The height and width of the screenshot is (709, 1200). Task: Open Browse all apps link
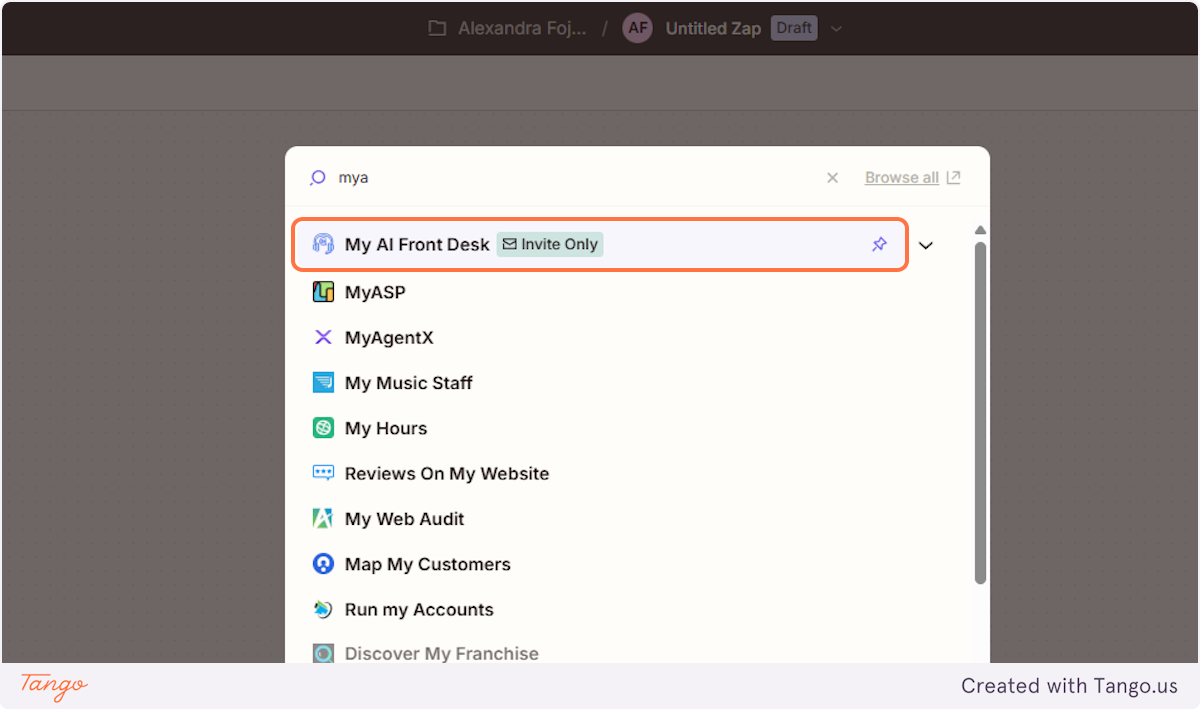tap(912, 178)
